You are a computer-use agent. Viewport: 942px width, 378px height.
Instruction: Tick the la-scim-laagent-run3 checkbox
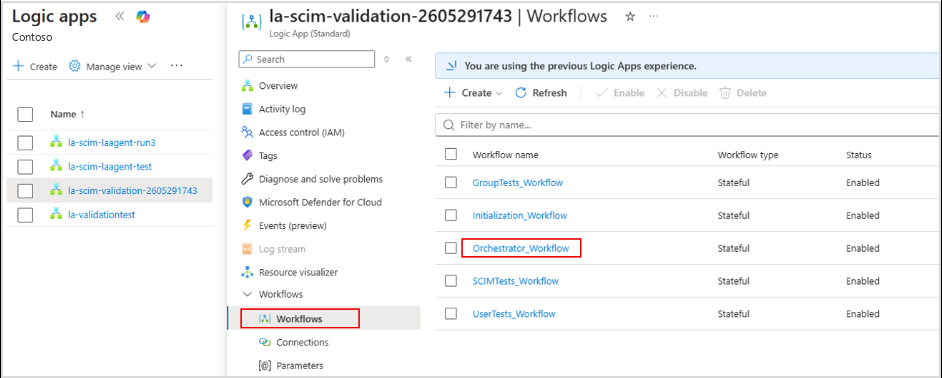(x=25, y=143)
